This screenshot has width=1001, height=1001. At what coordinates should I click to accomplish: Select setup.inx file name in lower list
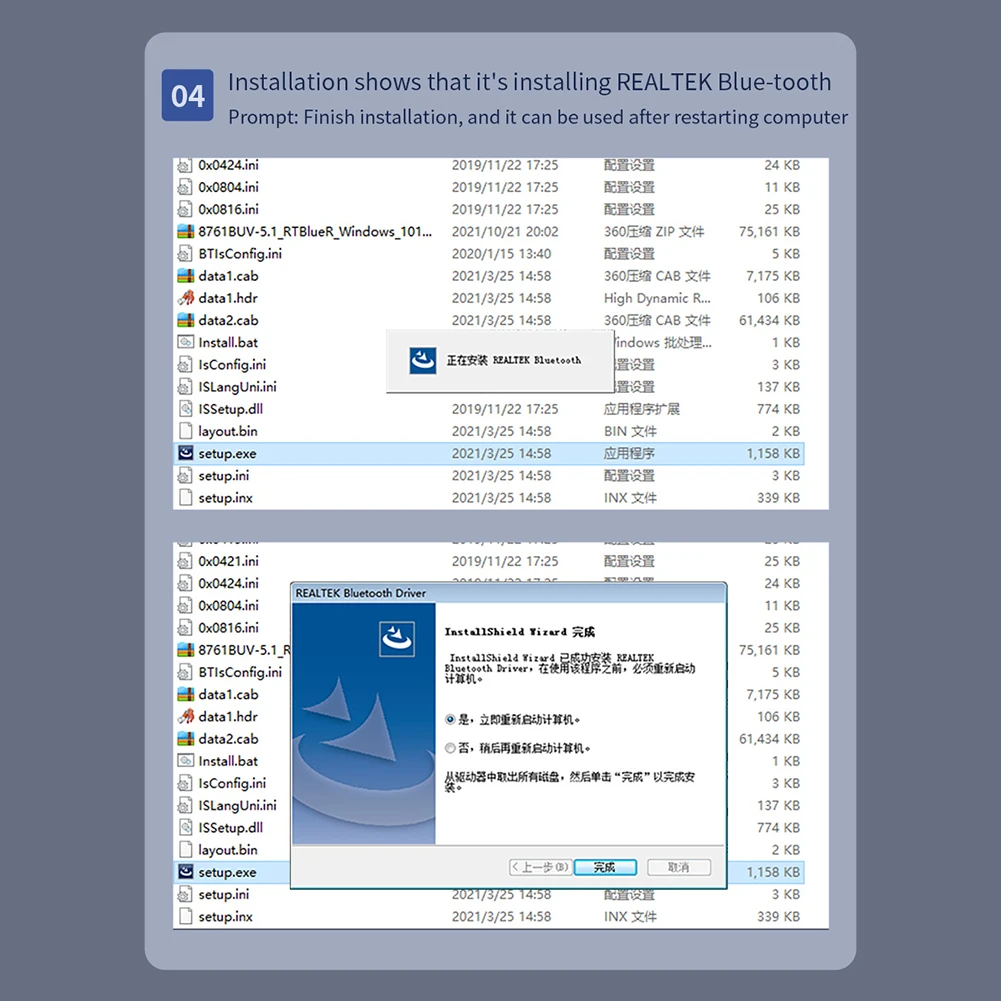click(225, 917)
